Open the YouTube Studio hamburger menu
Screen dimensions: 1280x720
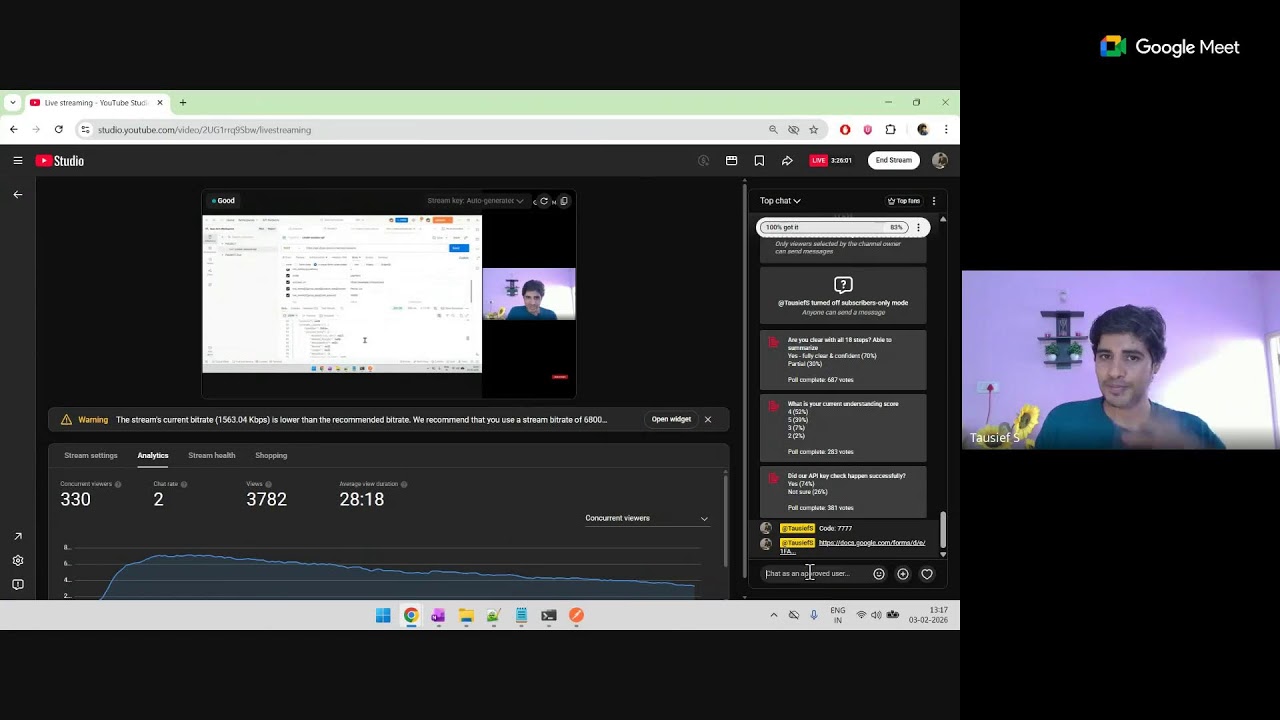pyautogui.click(x=18, y=160)
